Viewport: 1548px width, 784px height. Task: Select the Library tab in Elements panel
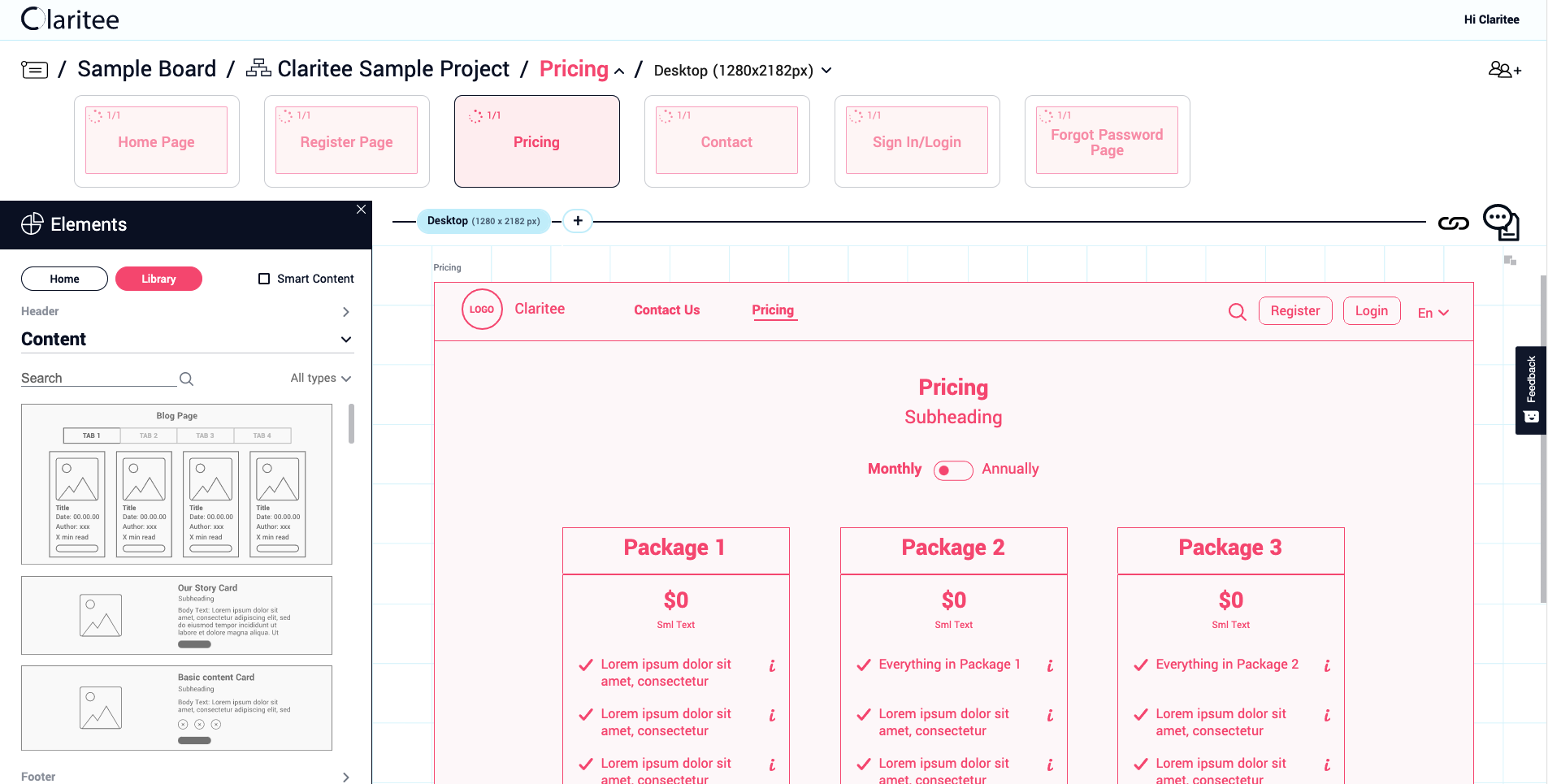pyautogui.click(x=158, y=279)
